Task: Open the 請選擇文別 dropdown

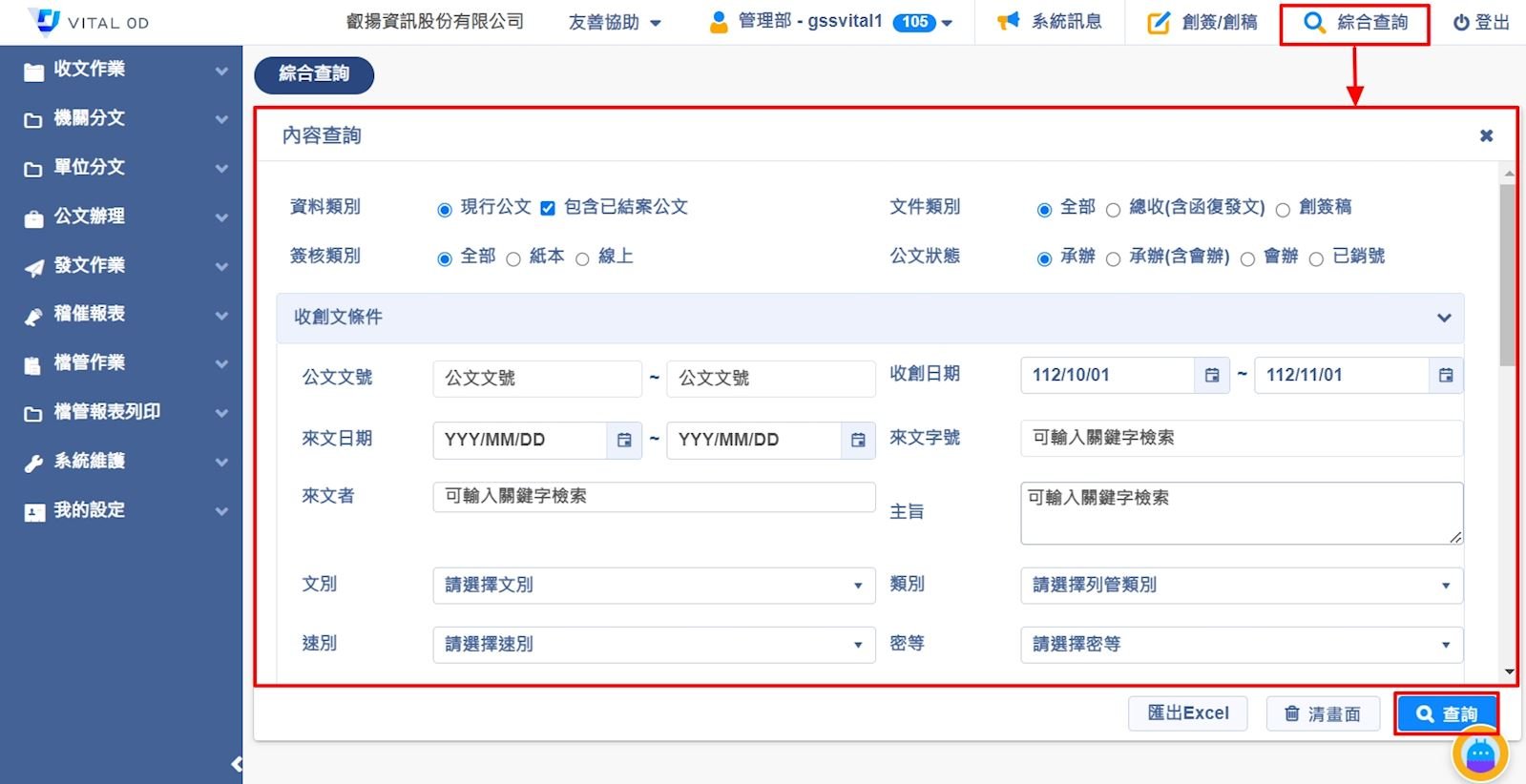Action: (x=654, y=586)
